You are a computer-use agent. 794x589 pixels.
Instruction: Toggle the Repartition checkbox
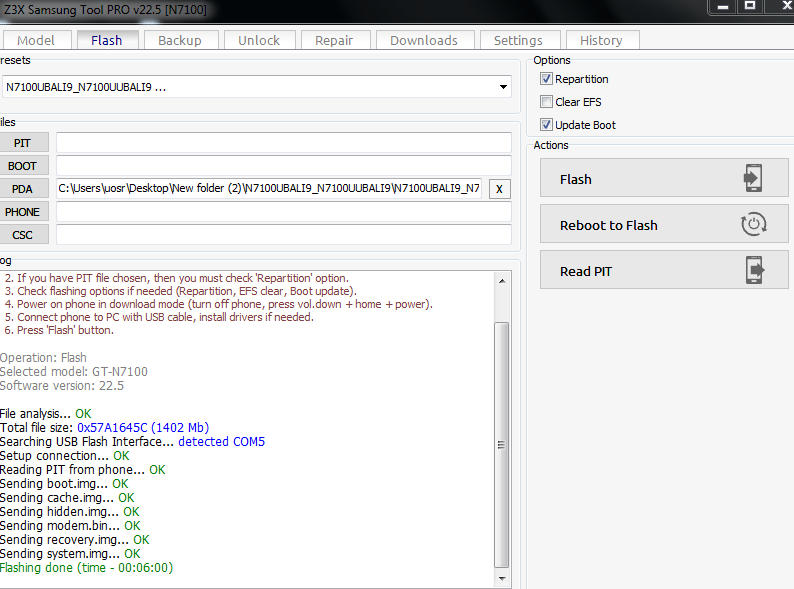click(546, 78)
